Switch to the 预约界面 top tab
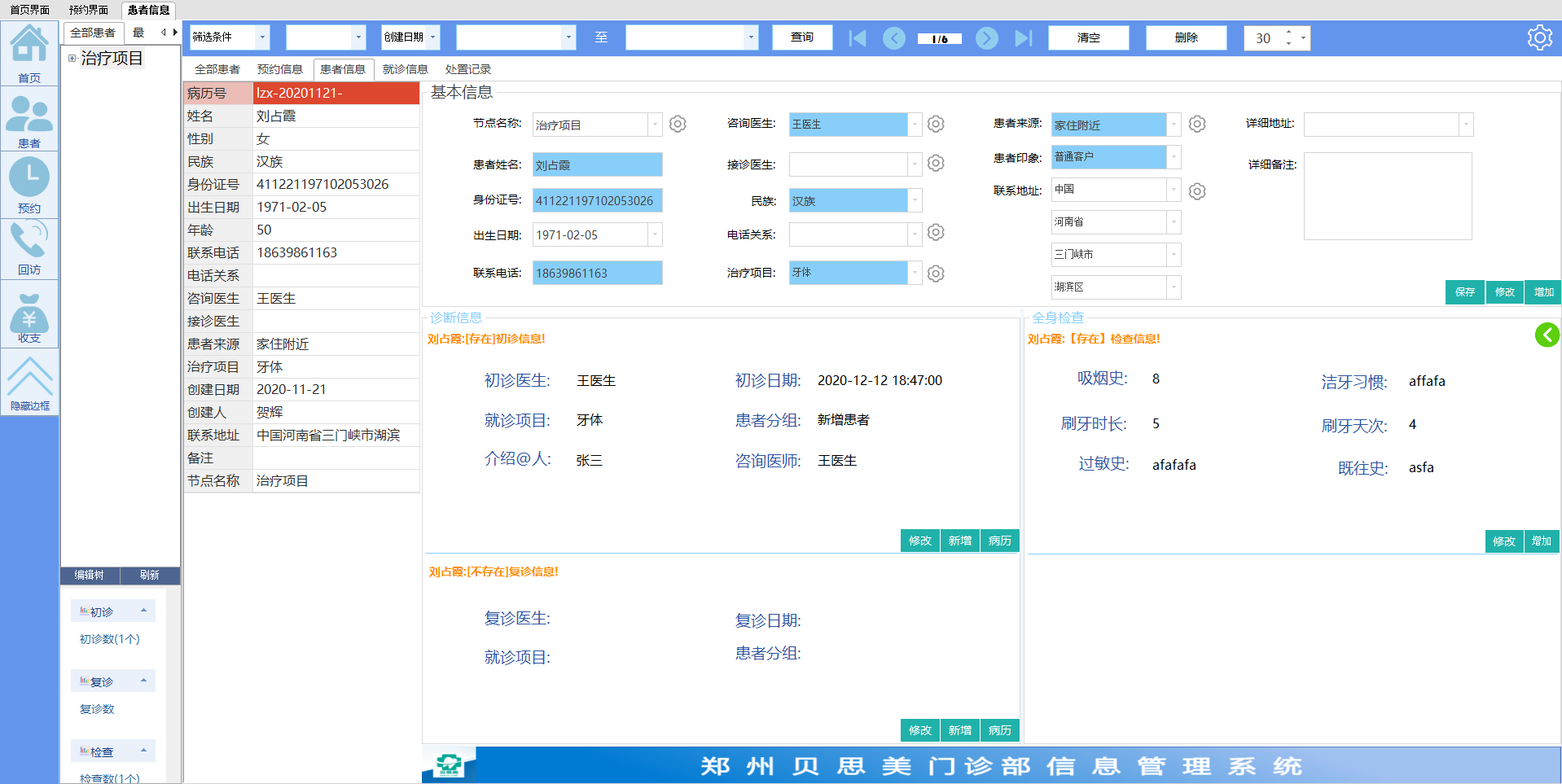 point(88,10)
